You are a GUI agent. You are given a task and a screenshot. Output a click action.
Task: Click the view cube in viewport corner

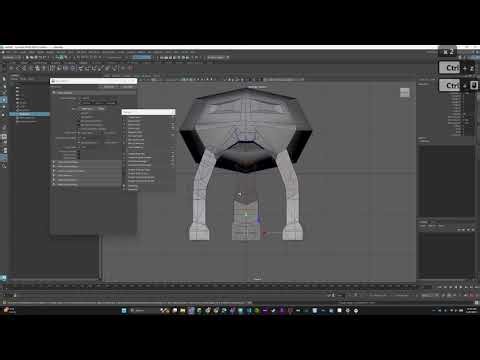[x=405, y=93]
